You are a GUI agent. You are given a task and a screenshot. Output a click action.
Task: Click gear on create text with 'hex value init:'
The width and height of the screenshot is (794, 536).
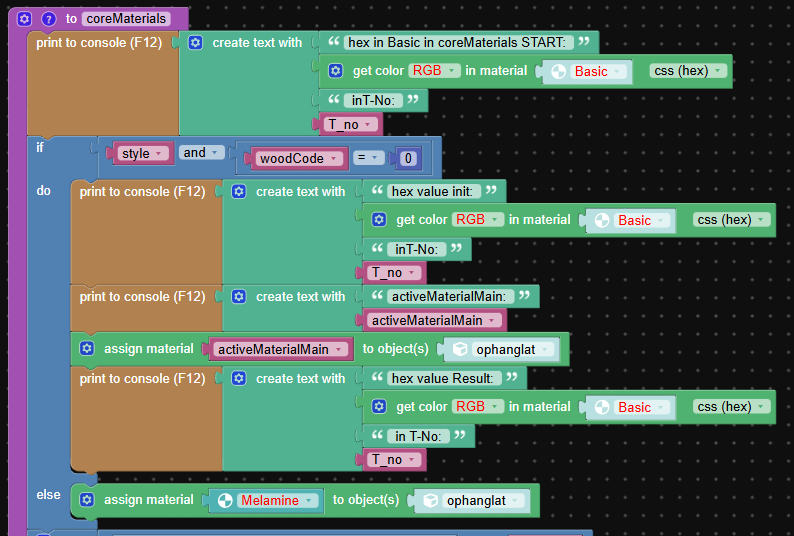239,191
